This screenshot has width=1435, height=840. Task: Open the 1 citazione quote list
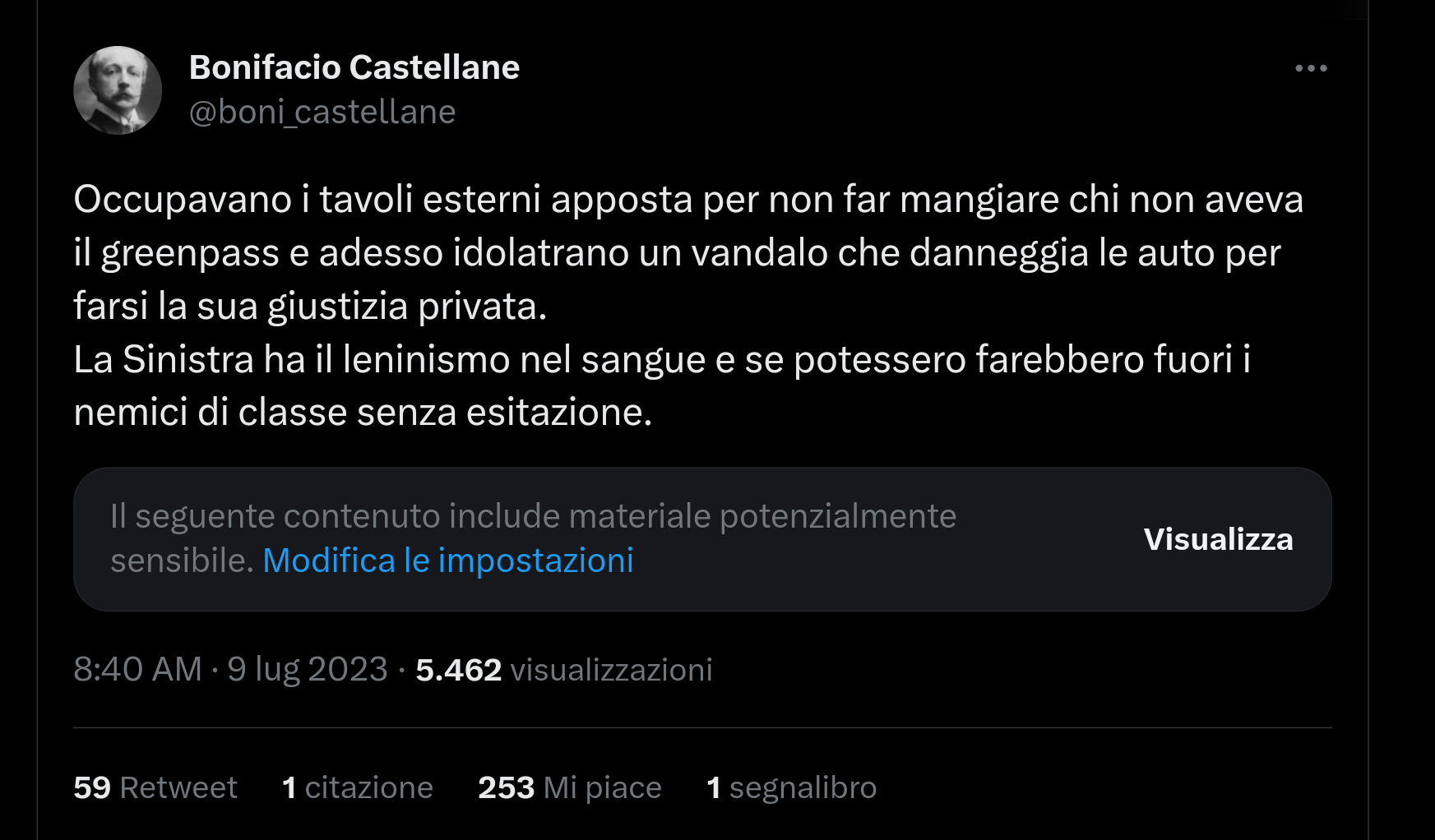click(357, 787)
